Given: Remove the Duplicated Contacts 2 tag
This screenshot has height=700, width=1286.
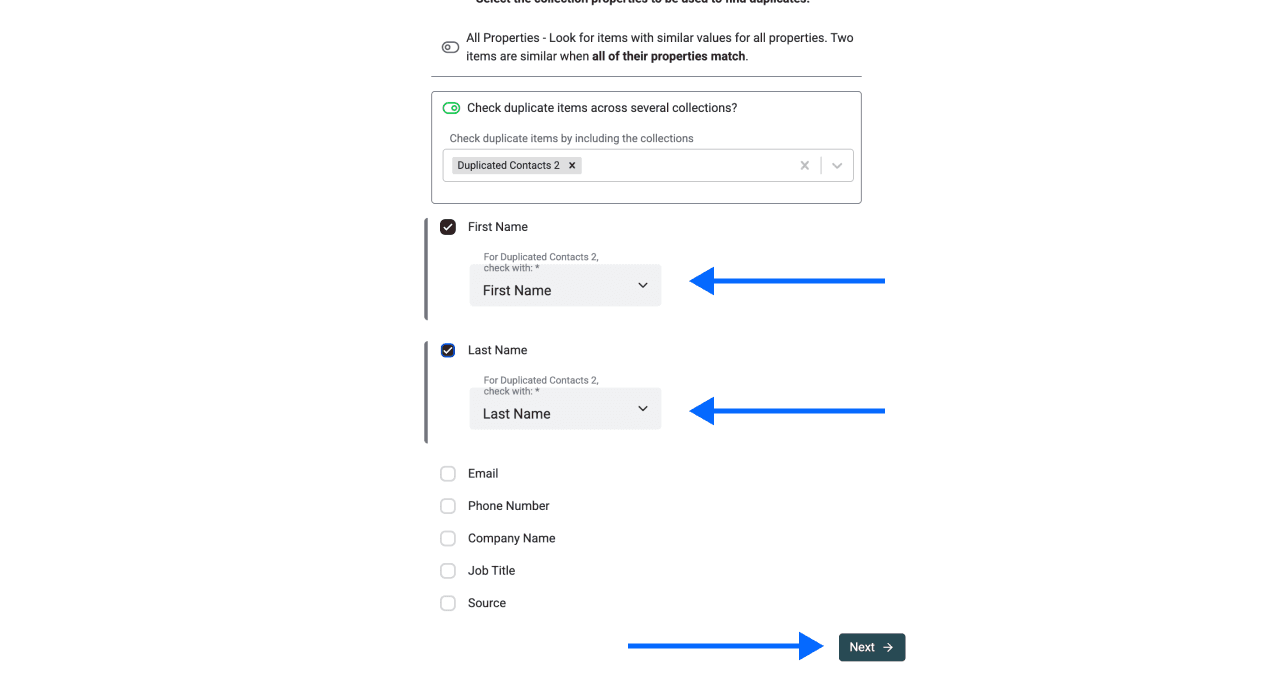Looking at the screenshot, I should [572, 166].
